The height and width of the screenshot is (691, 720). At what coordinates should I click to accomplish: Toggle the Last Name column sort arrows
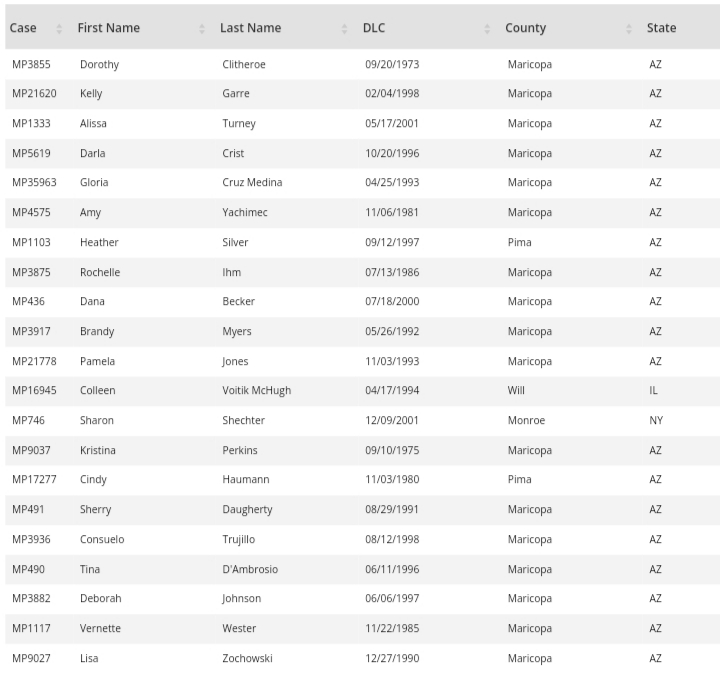tap(345, 28)
